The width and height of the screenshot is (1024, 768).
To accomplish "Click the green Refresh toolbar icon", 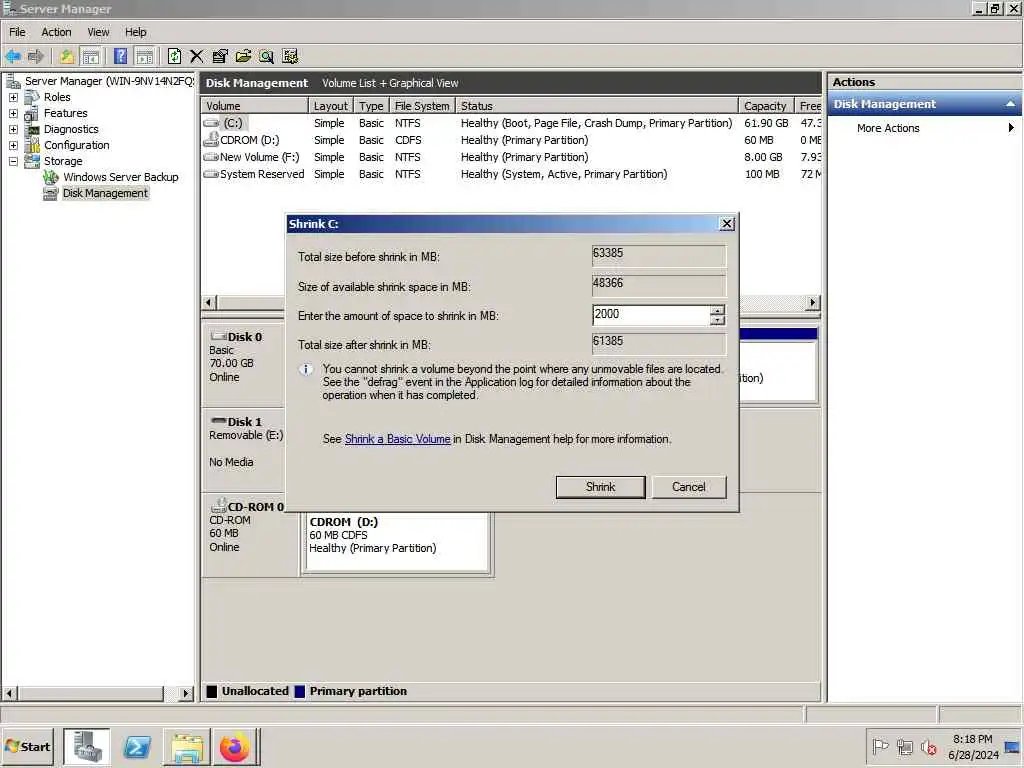I will click(174, 56).
